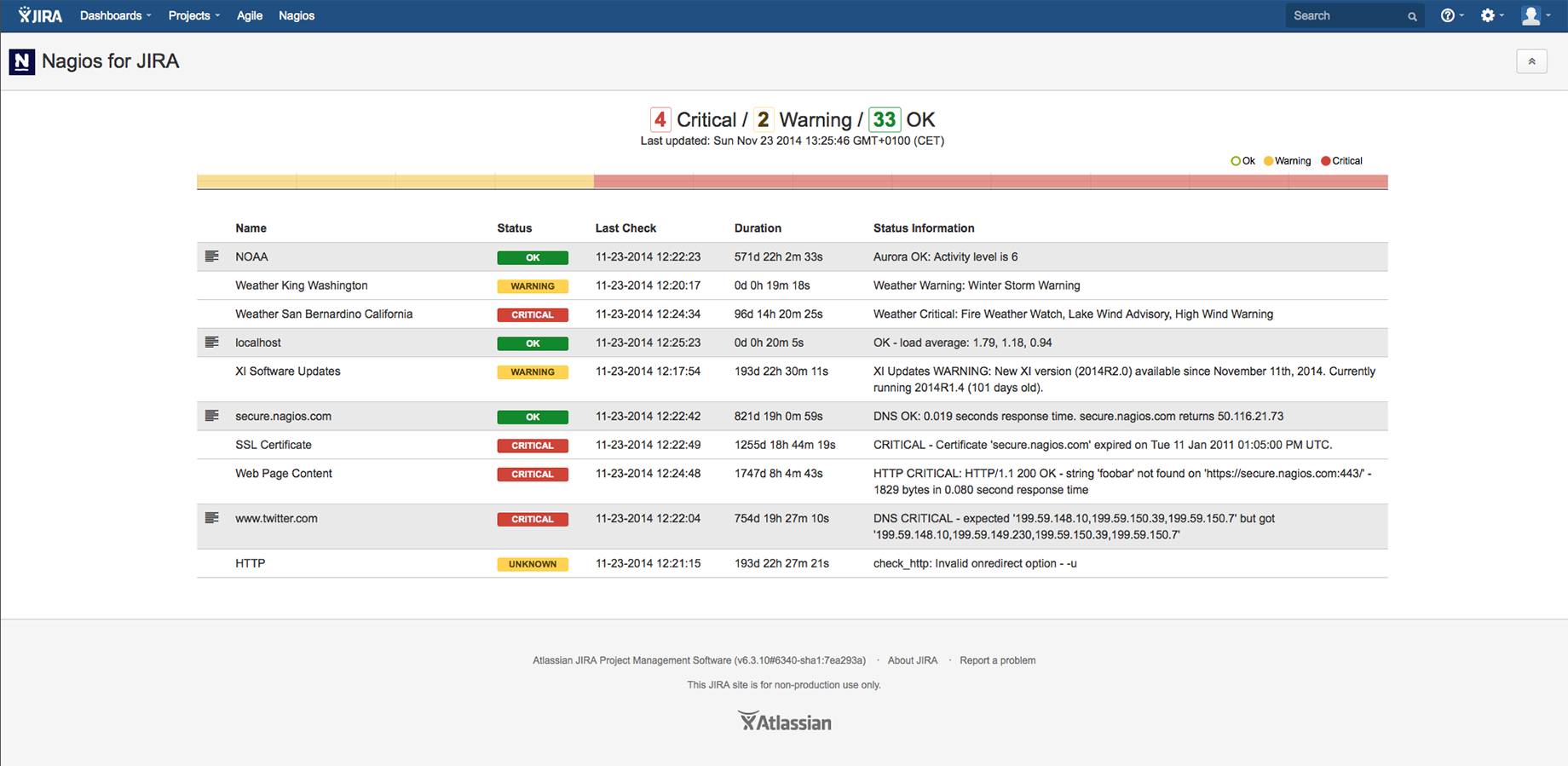Viewport: 1568px width, 766px height.
Task: Open the Dashboards dropdown menu
Action: coord(115,15)
